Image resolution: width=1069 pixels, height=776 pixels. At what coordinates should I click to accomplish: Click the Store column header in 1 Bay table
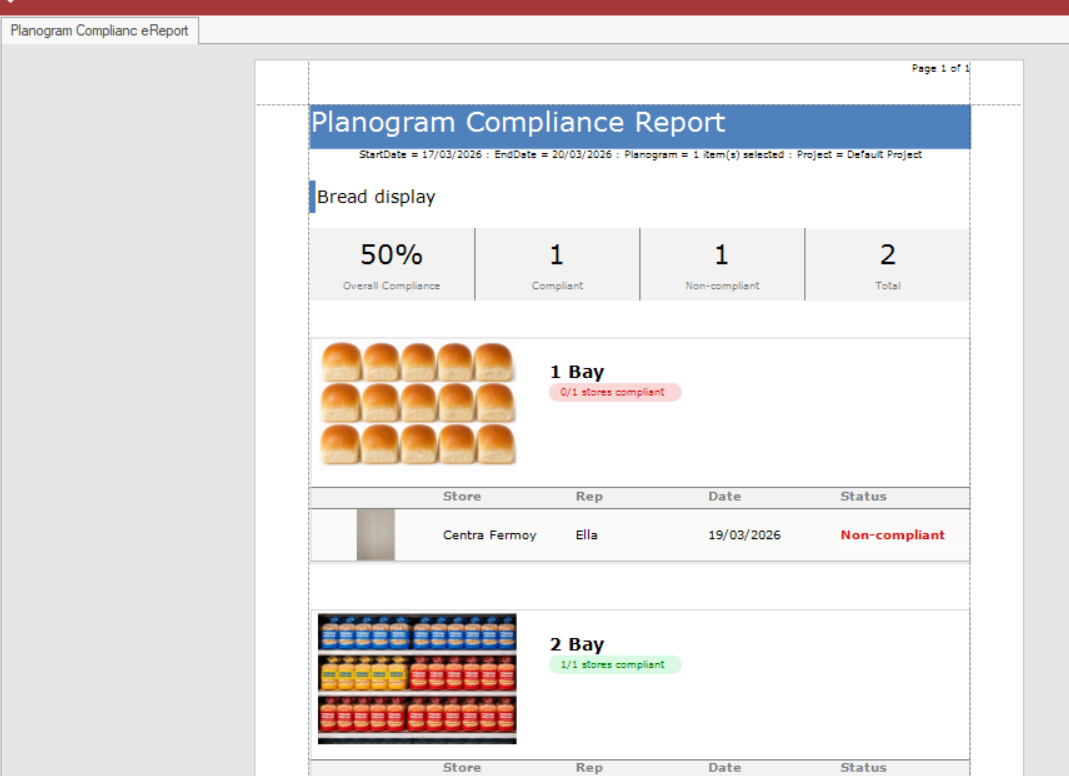[x=462, y=496]
